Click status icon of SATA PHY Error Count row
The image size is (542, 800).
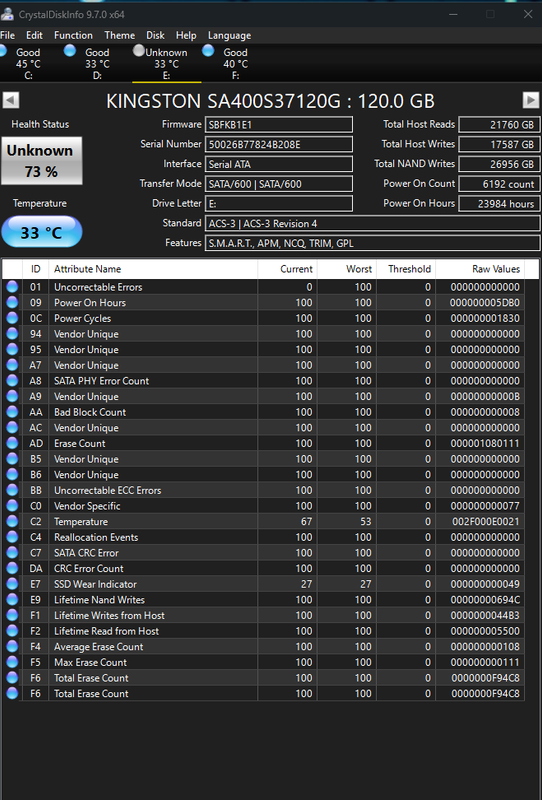click(12, 381)
